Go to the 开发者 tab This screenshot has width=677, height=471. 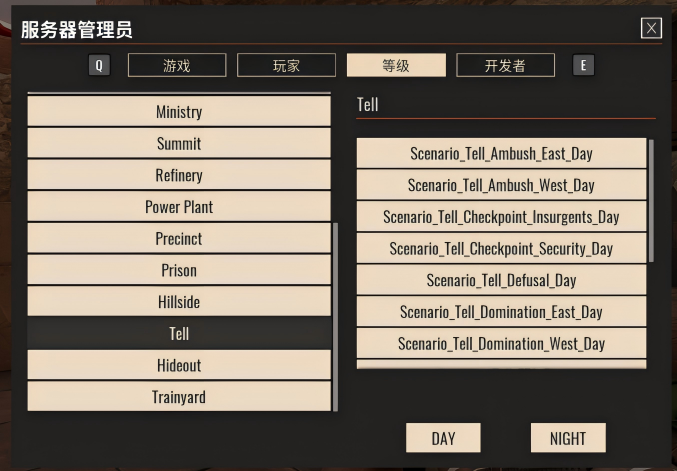[x=505, y=66]
